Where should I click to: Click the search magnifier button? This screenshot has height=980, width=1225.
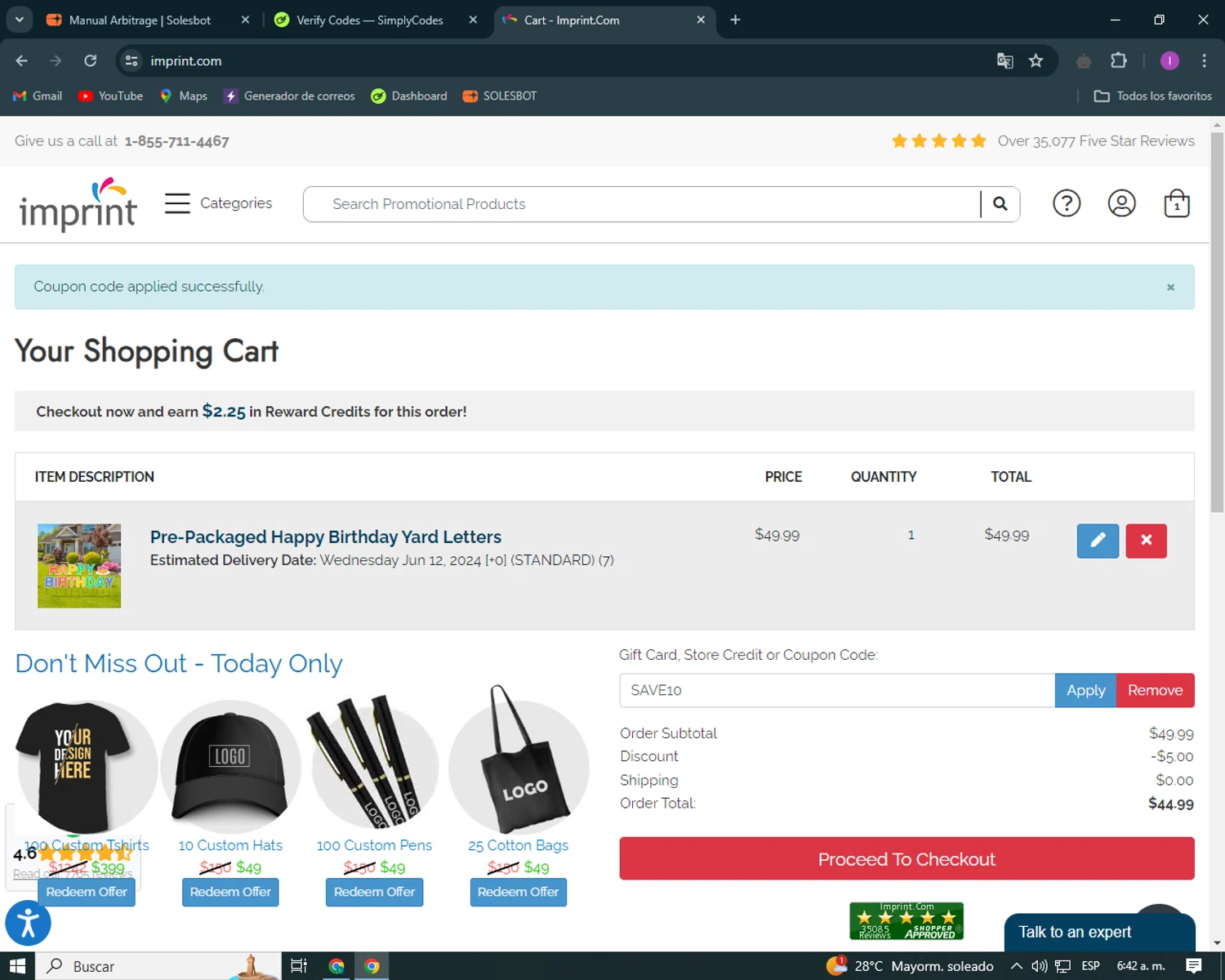pos(1000,204)
